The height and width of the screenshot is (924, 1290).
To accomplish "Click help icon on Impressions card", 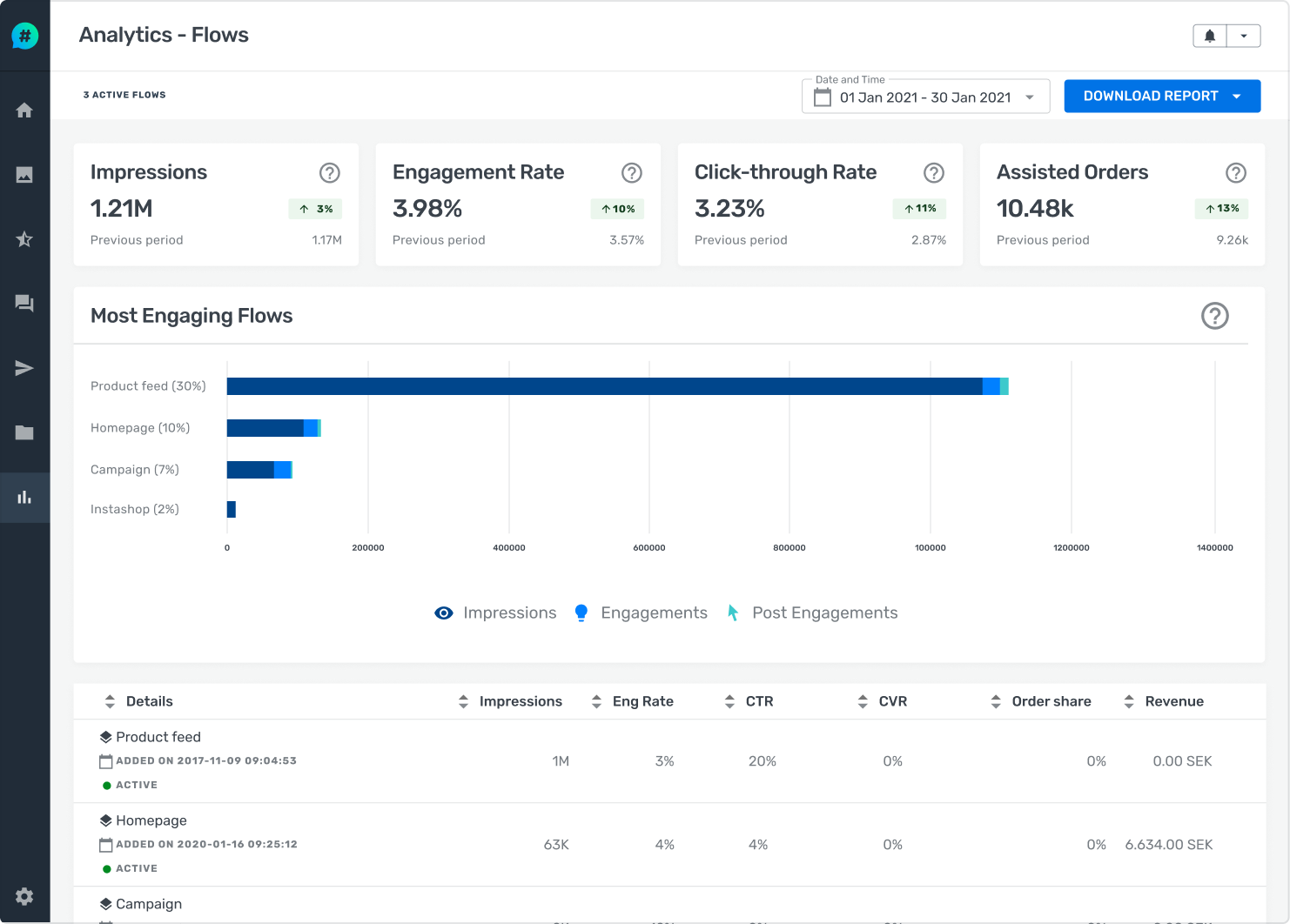I will point(329,173).
